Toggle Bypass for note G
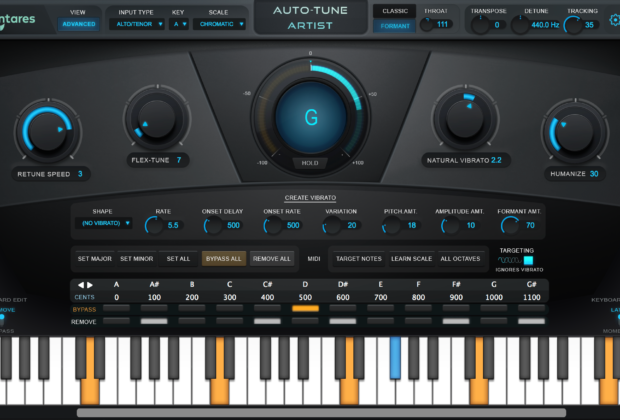The height and width of the screenshot is (420, 620). click(494, 308)
